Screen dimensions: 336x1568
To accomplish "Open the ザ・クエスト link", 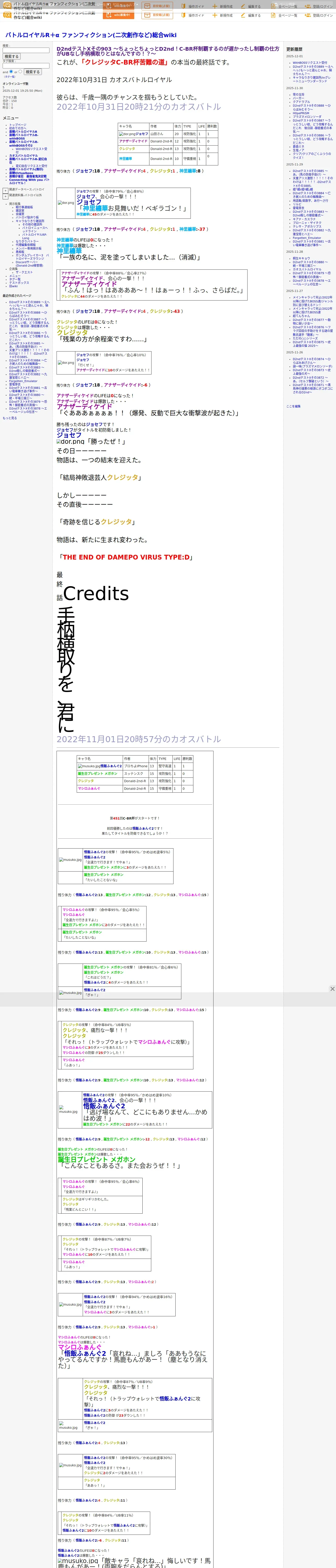I will coord(24,273).
